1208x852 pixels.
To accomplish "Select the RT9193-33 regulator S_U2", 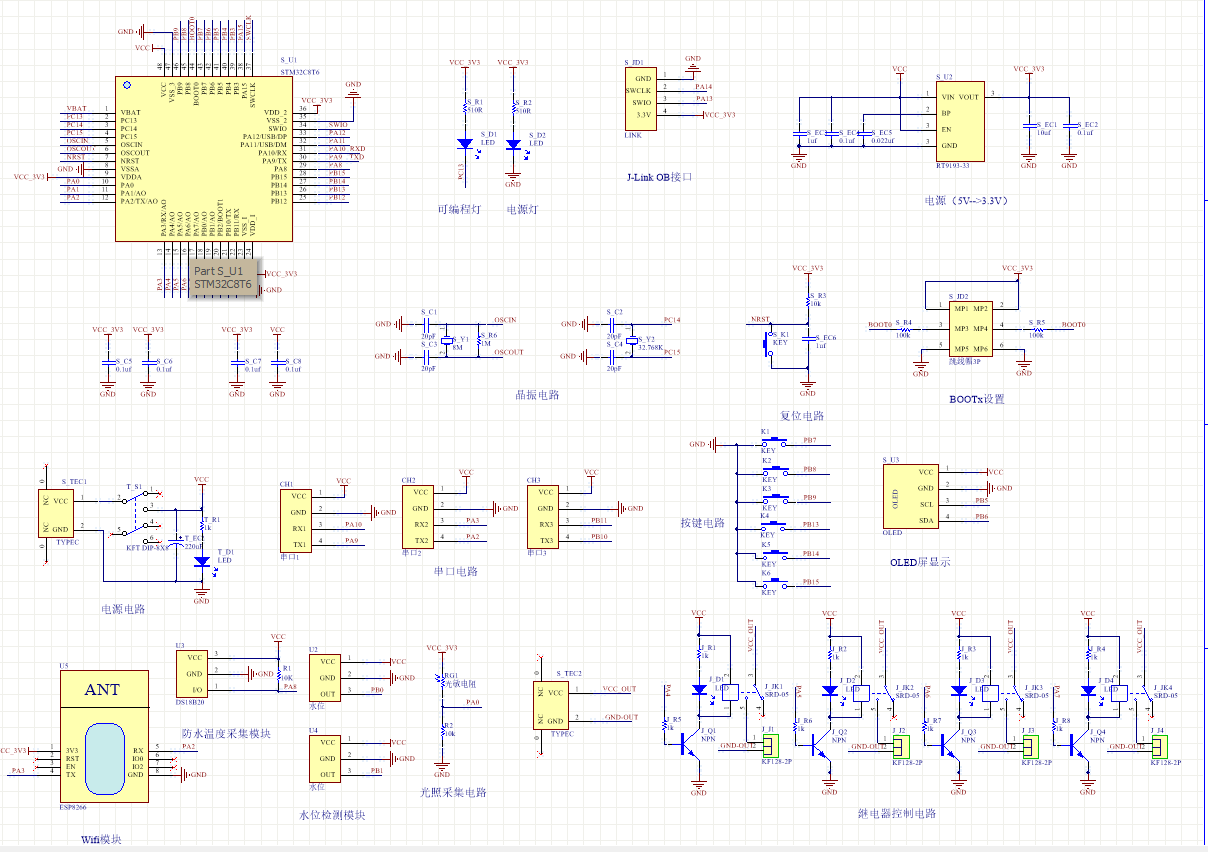I will click(x=958, y=121).
